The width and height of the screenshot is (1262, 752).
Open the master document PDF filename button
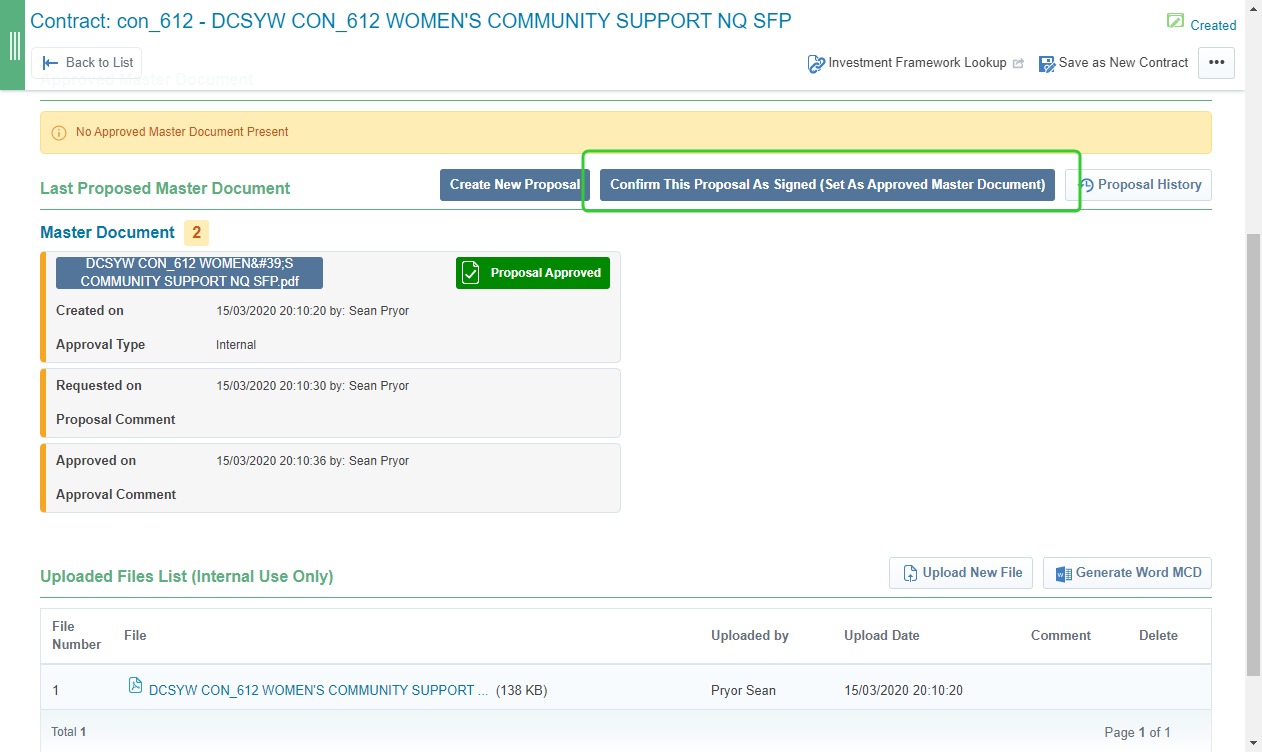(x=189, y=273)
